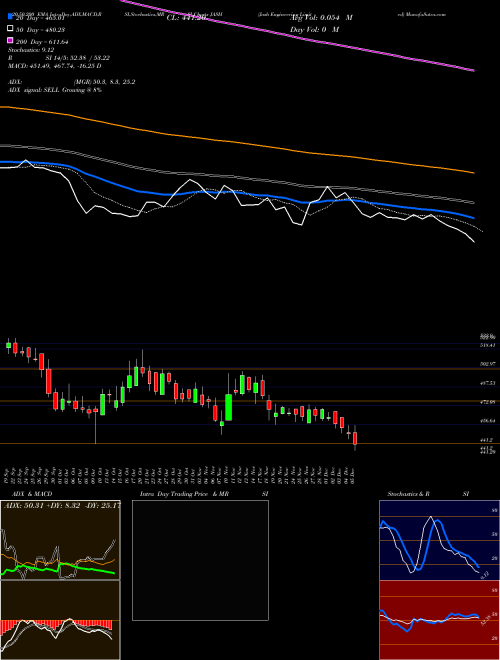Click the 'Day Vol: 0 M' label
The image size is (500, 660).
coord(314,29)
